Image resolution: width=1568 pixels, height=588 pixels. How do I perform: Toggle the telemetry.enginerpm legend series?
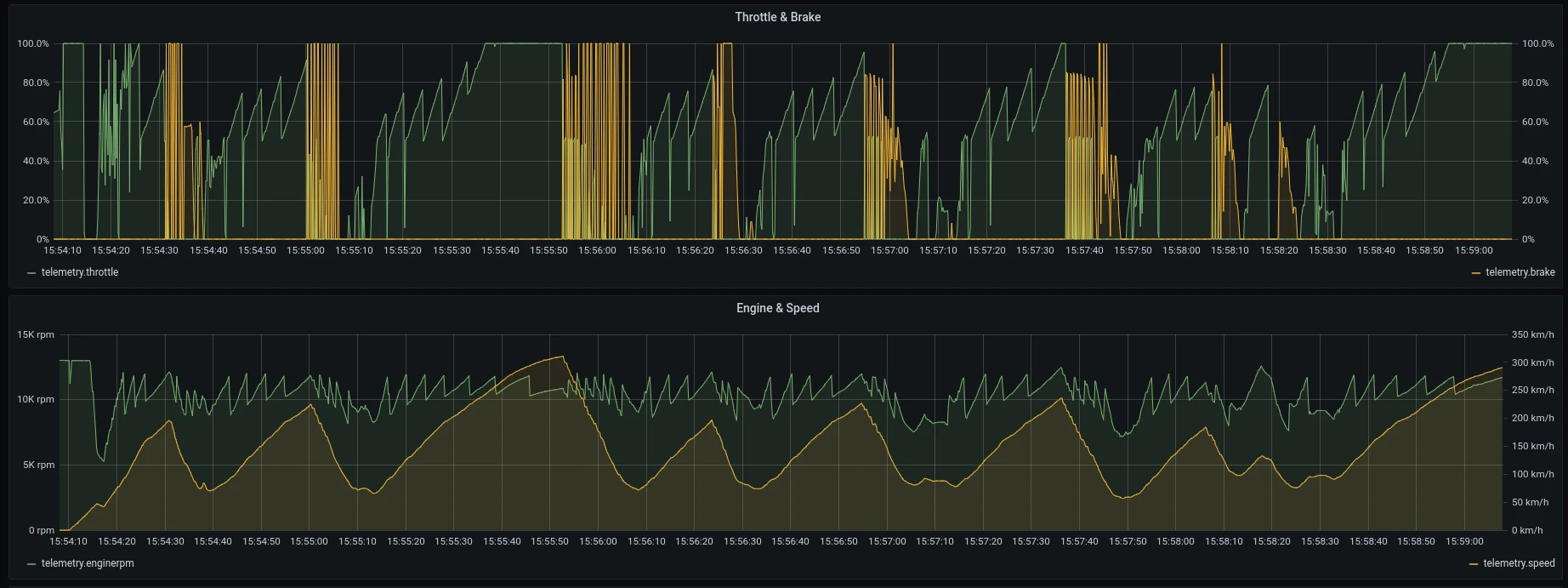[88, 563]
